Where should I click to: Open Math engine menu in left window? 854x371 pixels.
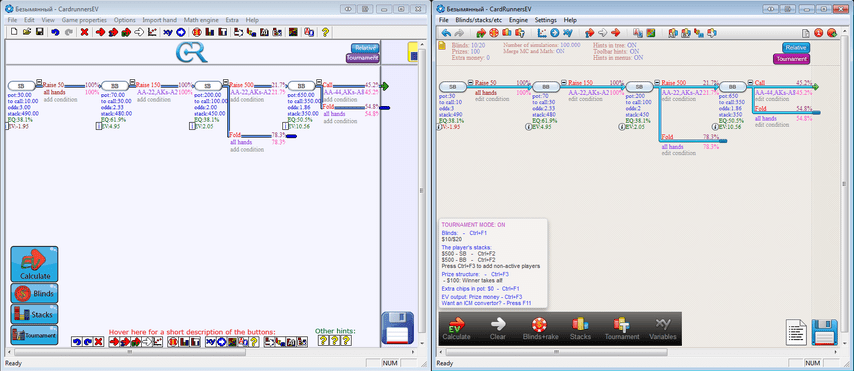(x=201, y=20)
